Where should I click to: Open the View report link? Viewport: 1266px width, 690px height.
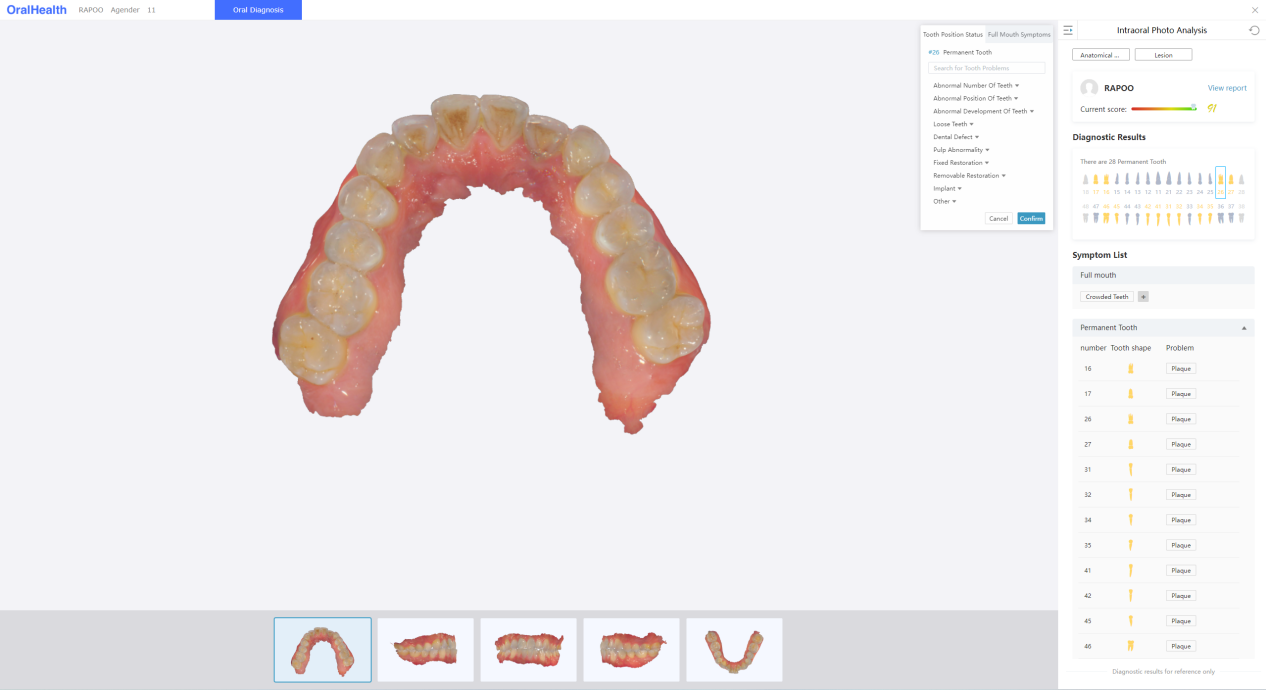click(x=1227, y=88)
